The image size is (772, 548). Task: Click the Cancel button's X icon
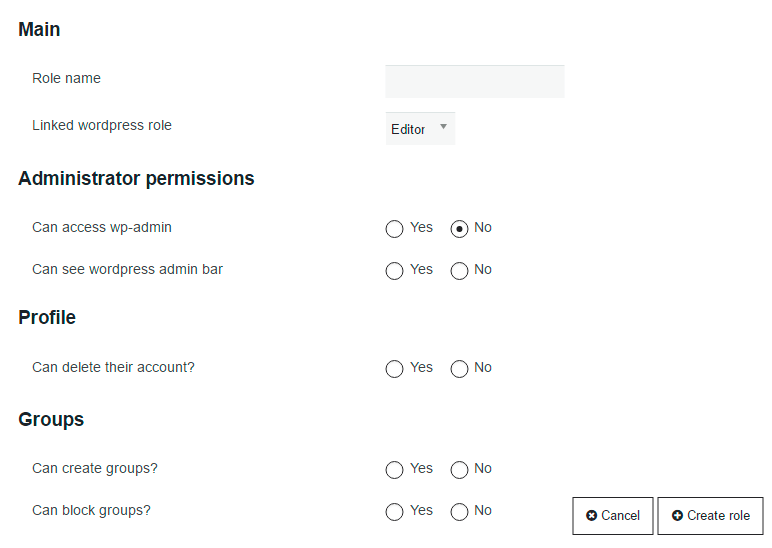coord(591,516)
